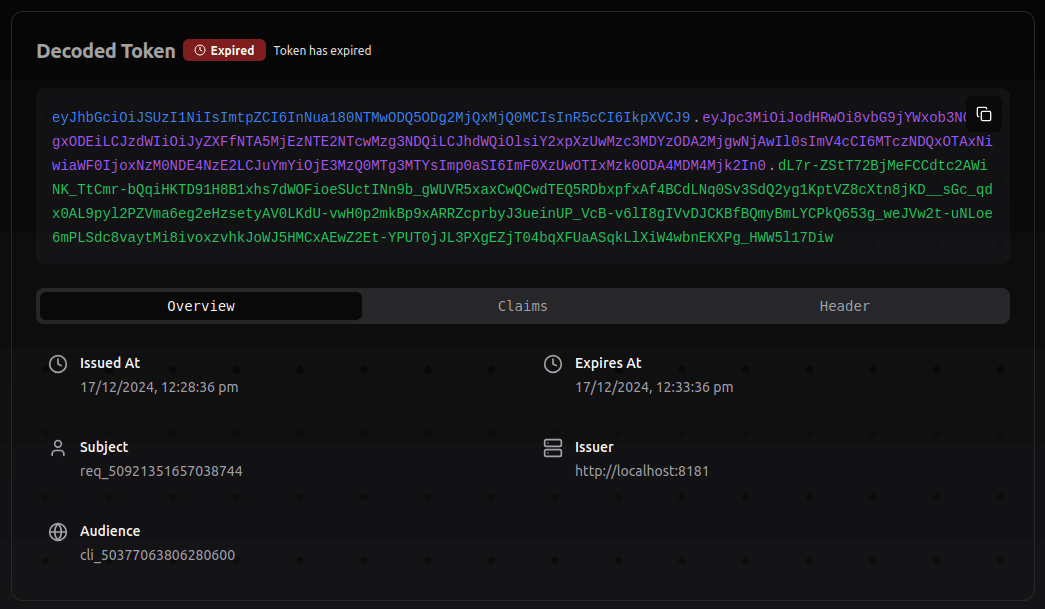Click the copy icon on the token box

tap(983, 114)
